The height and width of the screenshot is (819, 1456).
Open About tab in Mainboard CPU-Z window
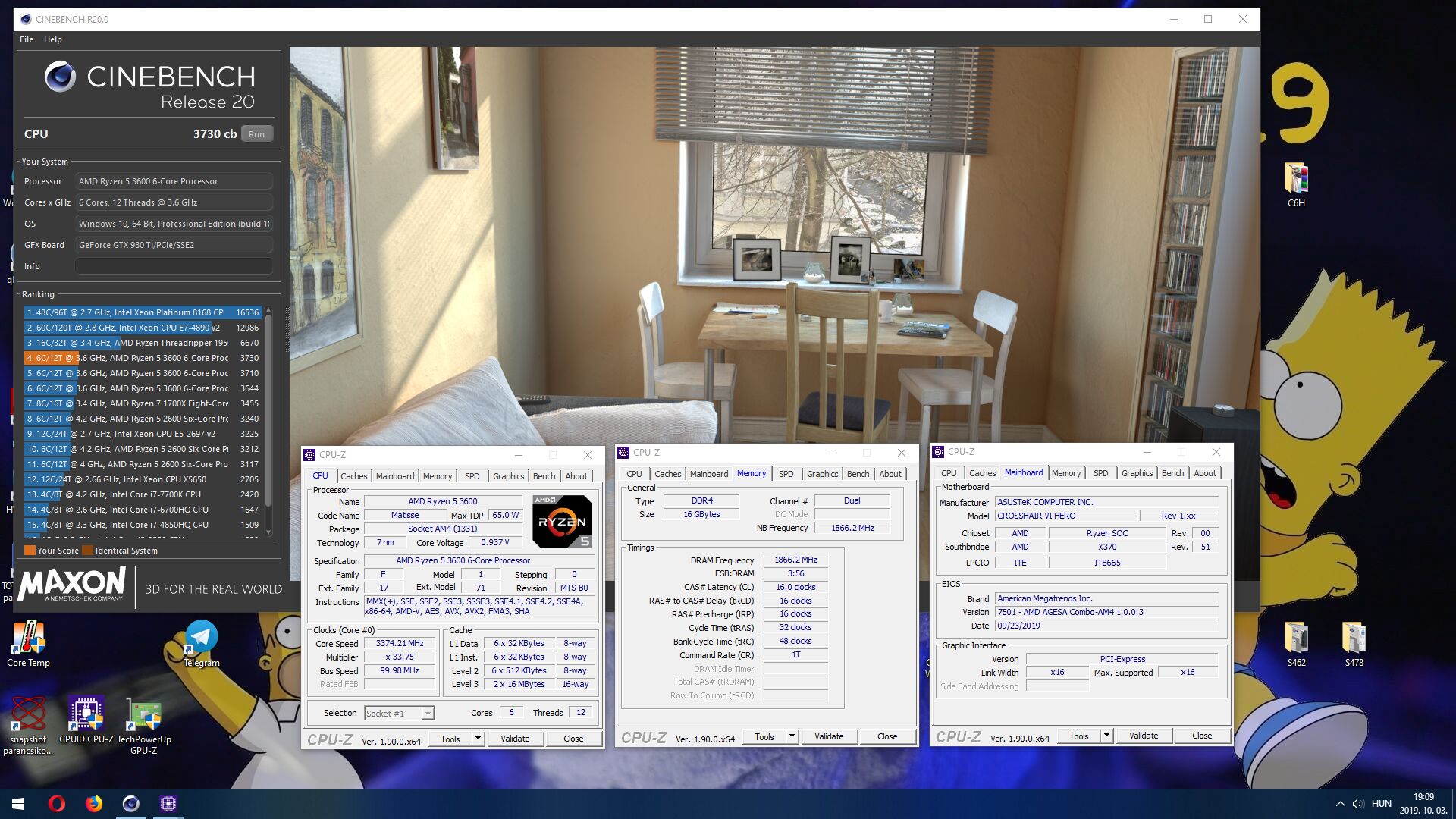pos(1205,473)
